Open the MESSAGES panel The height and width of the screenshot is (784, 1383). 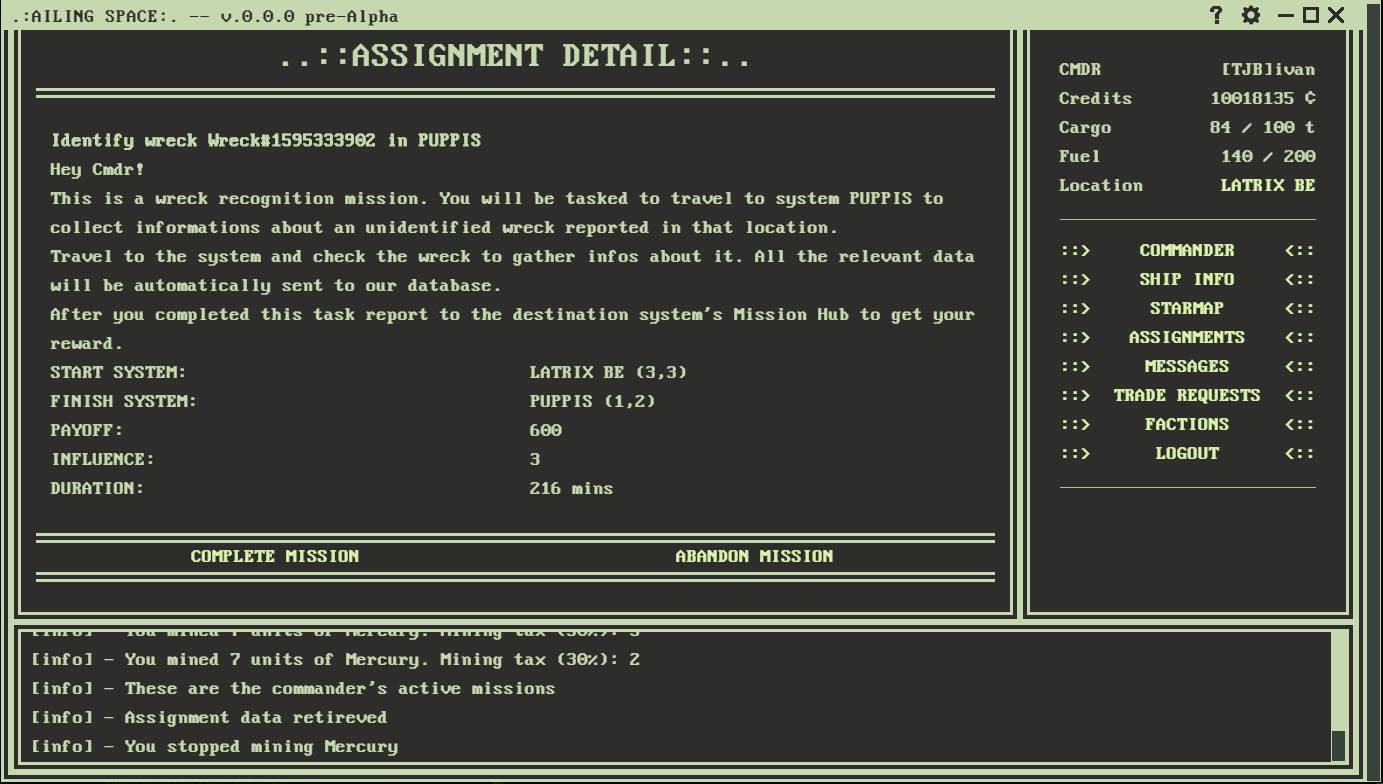[1186, 366]
